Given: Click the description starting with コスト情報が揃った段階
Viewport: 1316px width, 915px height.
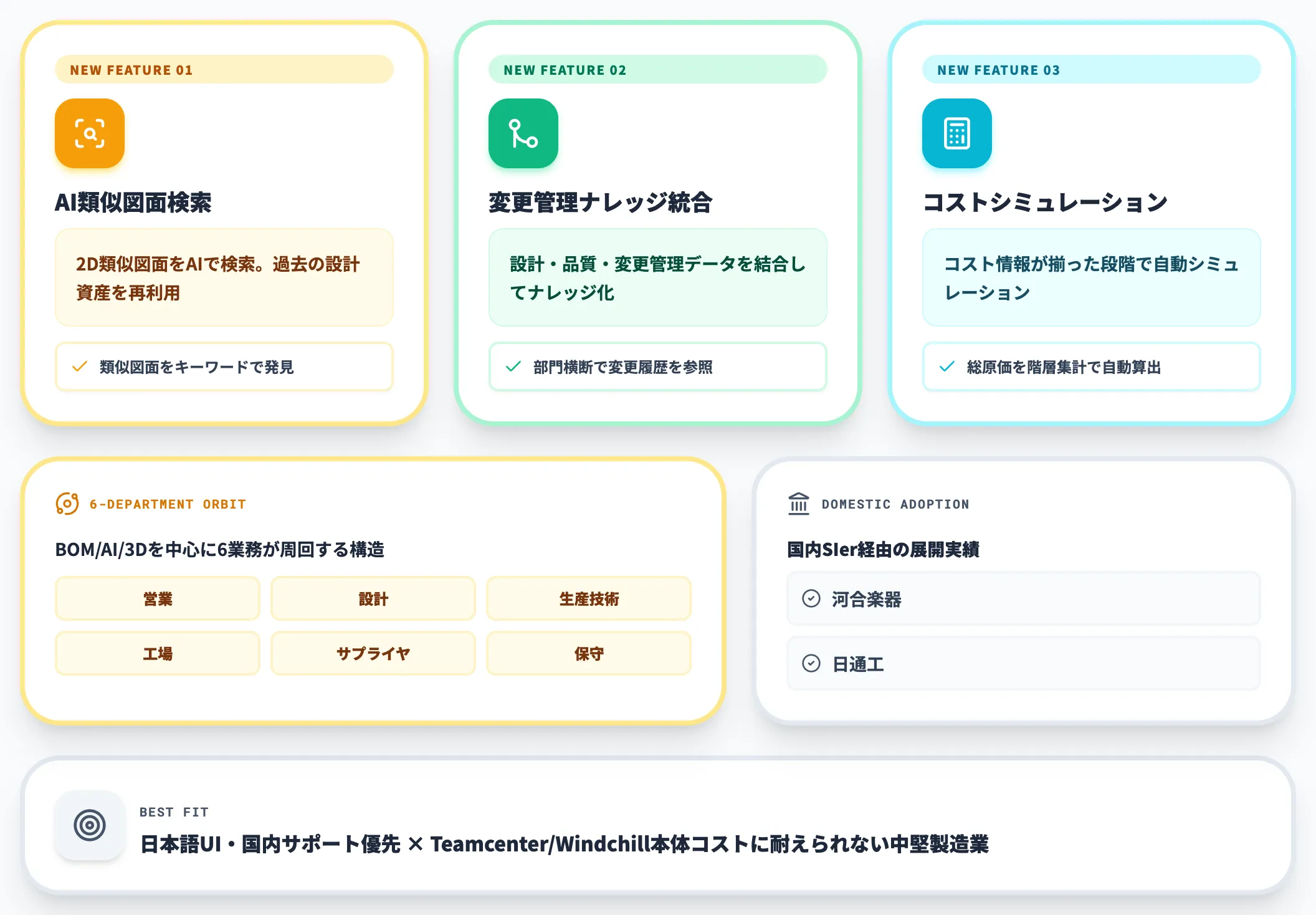Looking at the screenshot, I should coord(1092,278).
